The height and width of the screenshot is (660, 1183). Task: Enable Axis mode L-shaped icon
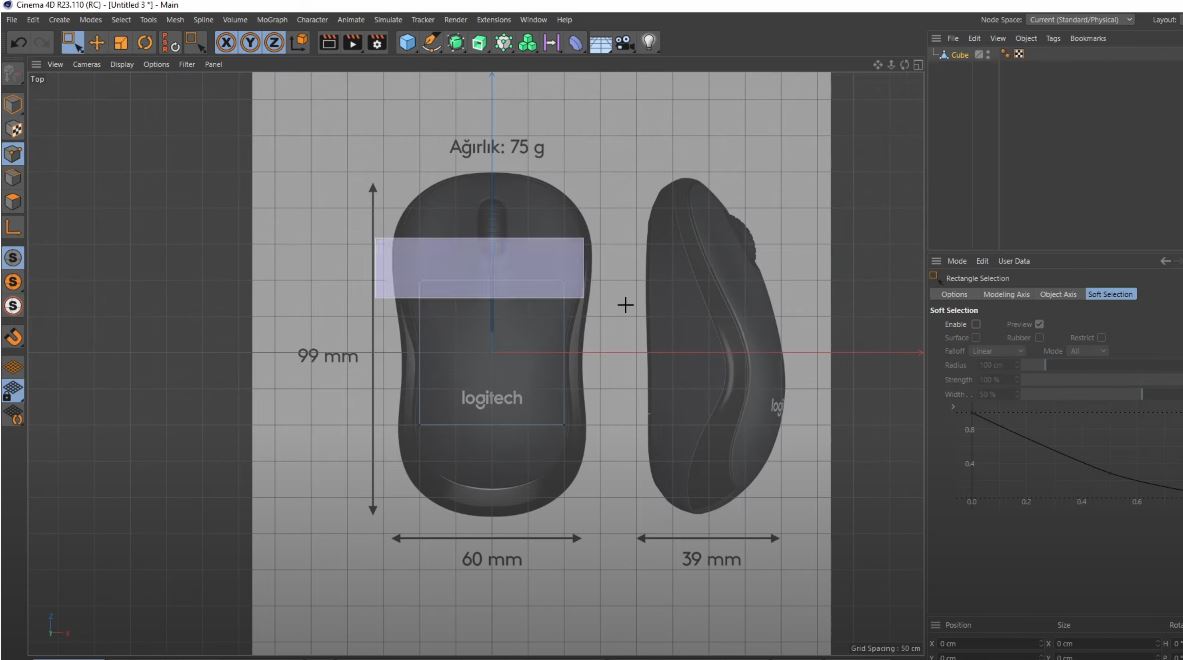coord(13,227)
